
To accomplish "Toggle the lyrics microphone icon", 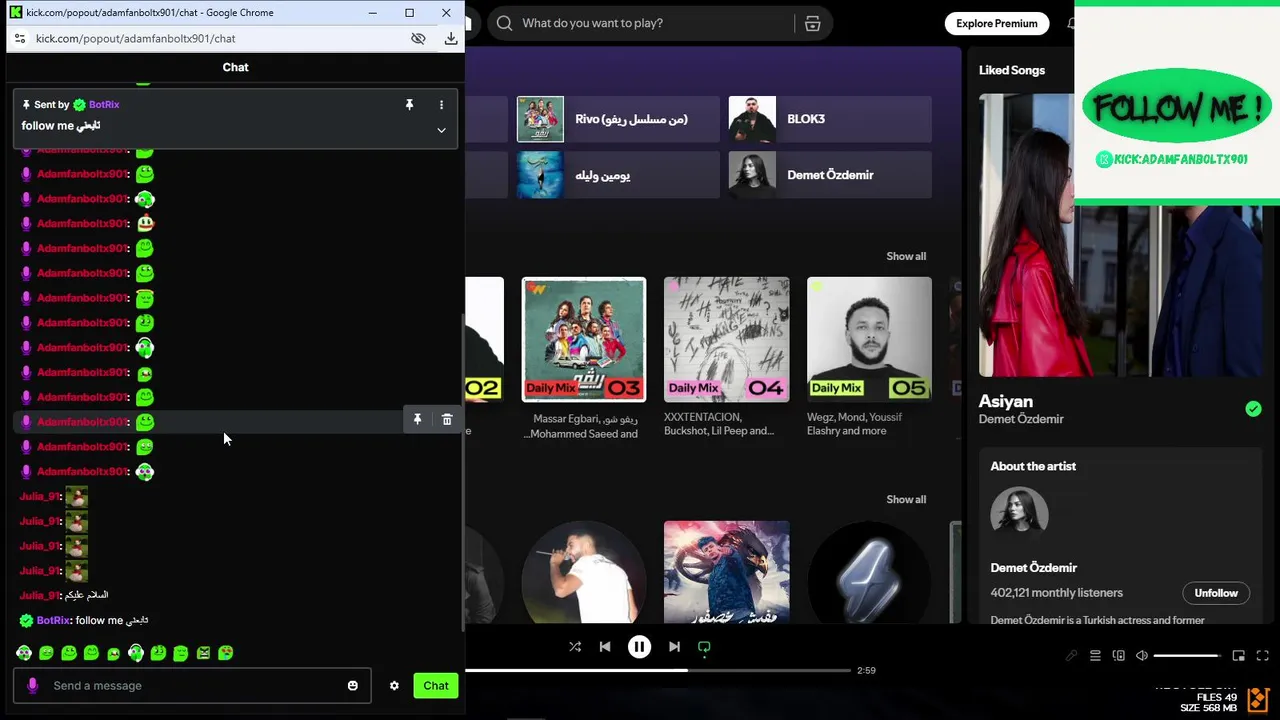I will coord(1072,656).
